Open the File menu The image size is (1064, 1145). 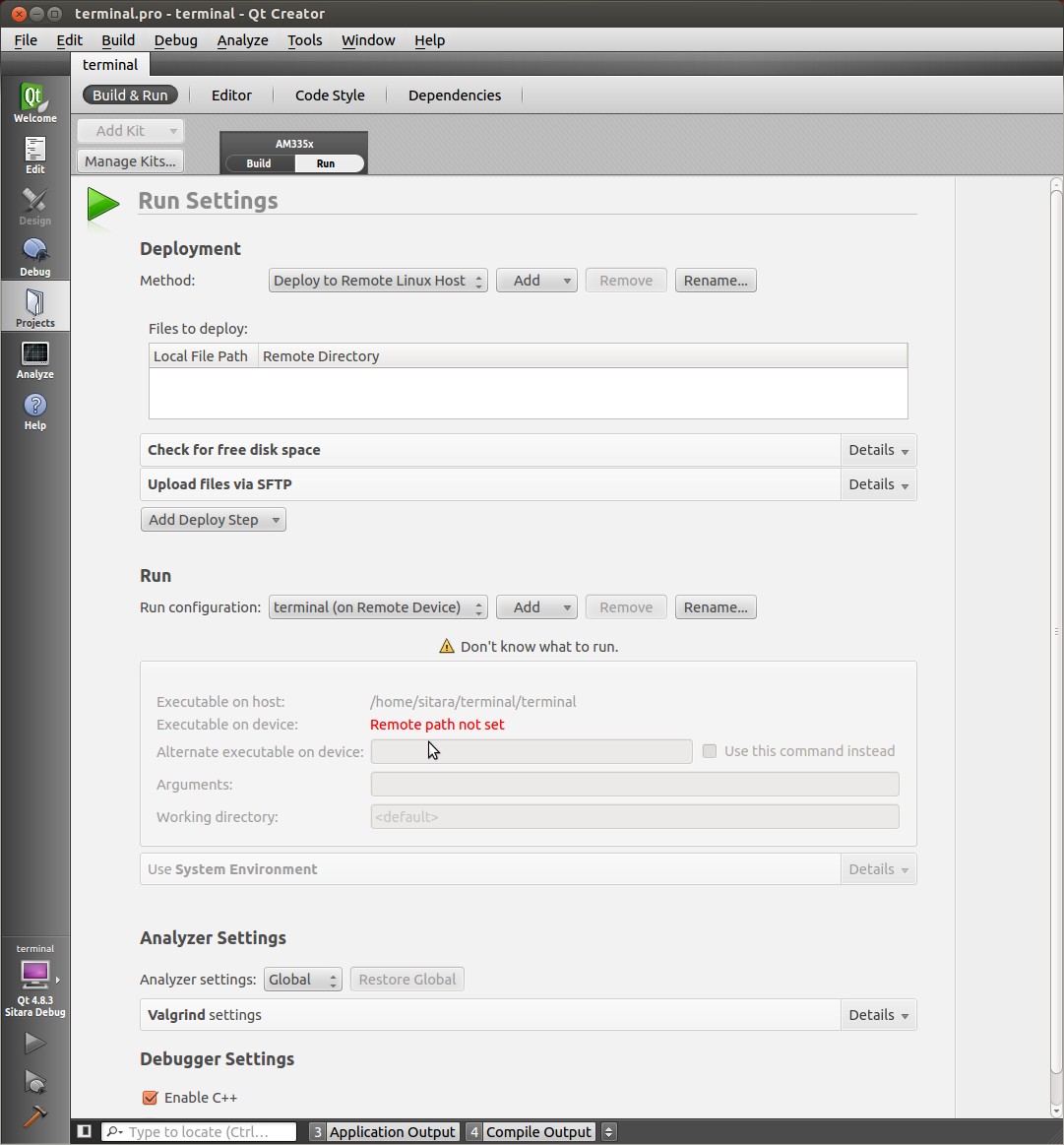pyautogui.click(x=26, y=40)
